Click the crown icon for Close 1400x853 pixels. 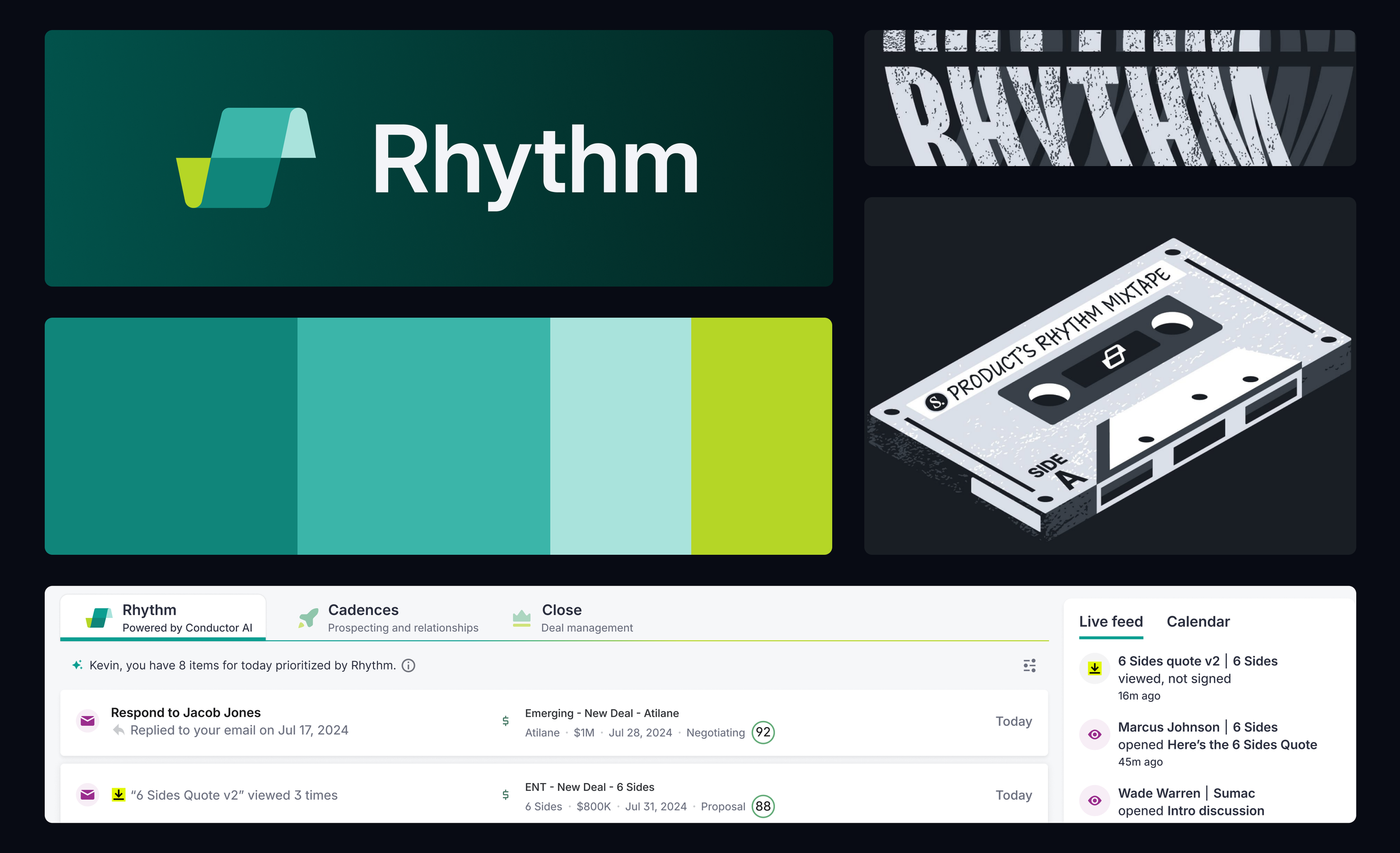click(521, 618)
